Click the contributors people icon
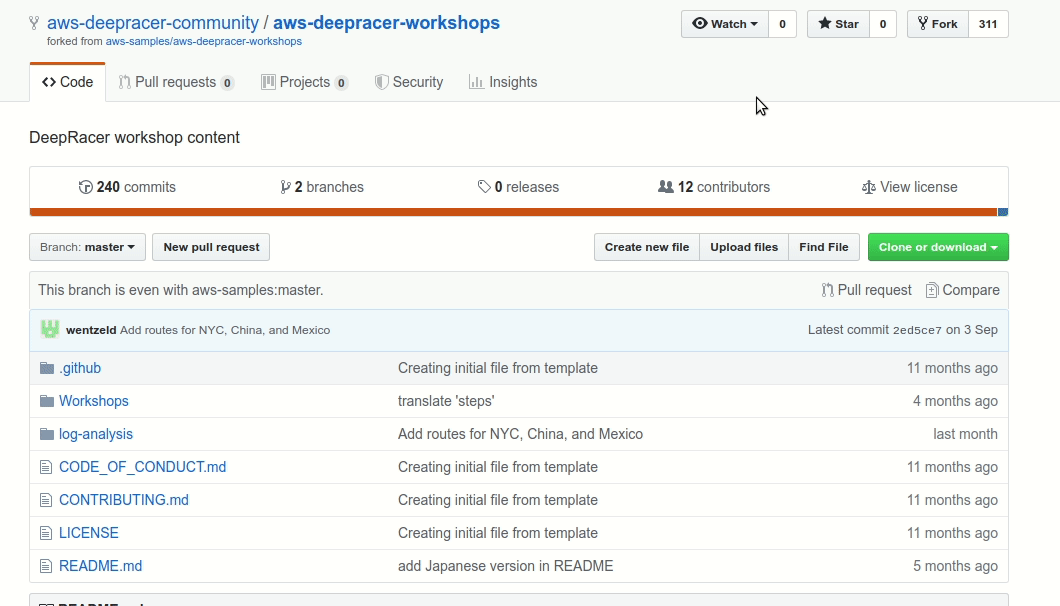1060x606 pixels. coord(666,187)
